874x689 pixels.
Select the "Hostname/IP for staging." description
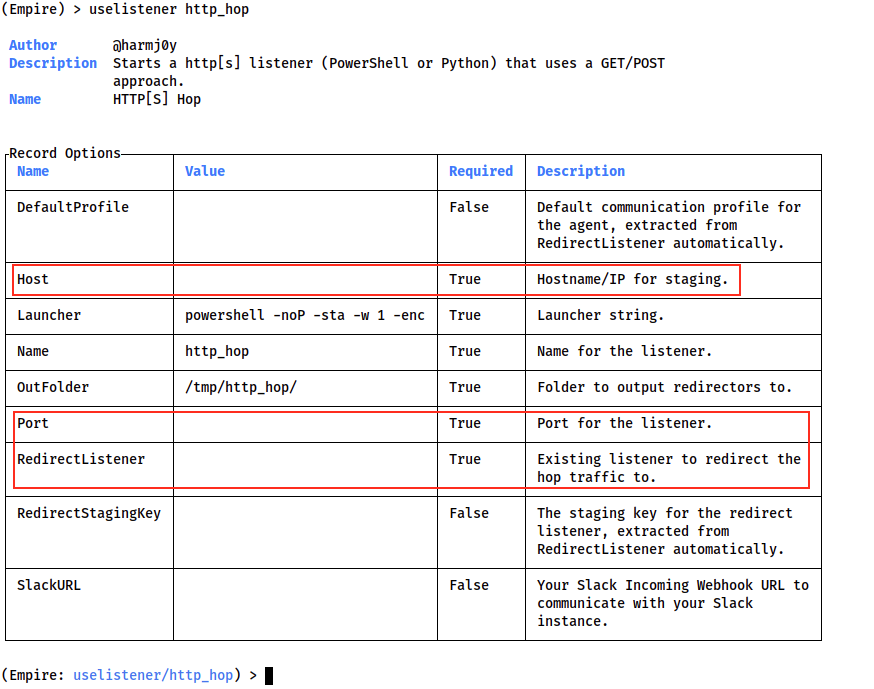pos(633,279)
